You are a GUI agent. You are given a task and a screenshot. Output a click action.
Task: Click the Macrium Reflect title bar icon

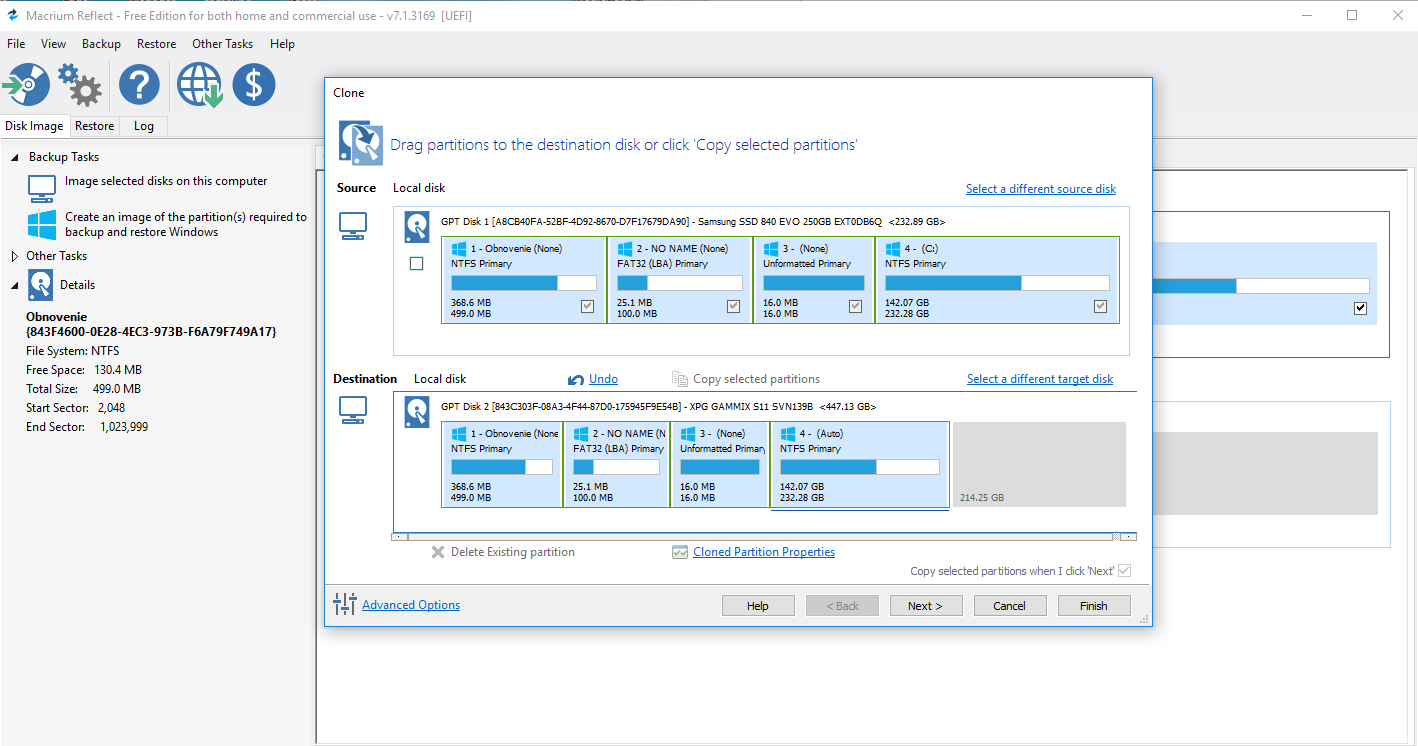[x=12, y=15]
